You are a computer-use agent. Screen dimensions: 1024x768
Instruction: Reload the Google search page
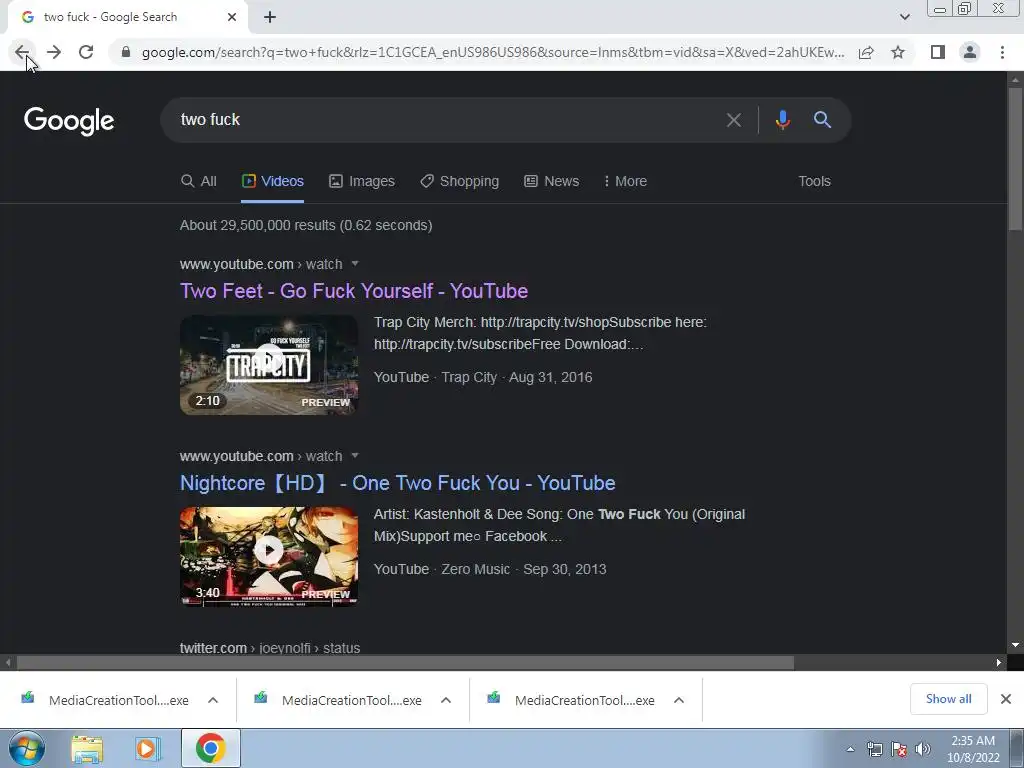[x=86, y=52]
